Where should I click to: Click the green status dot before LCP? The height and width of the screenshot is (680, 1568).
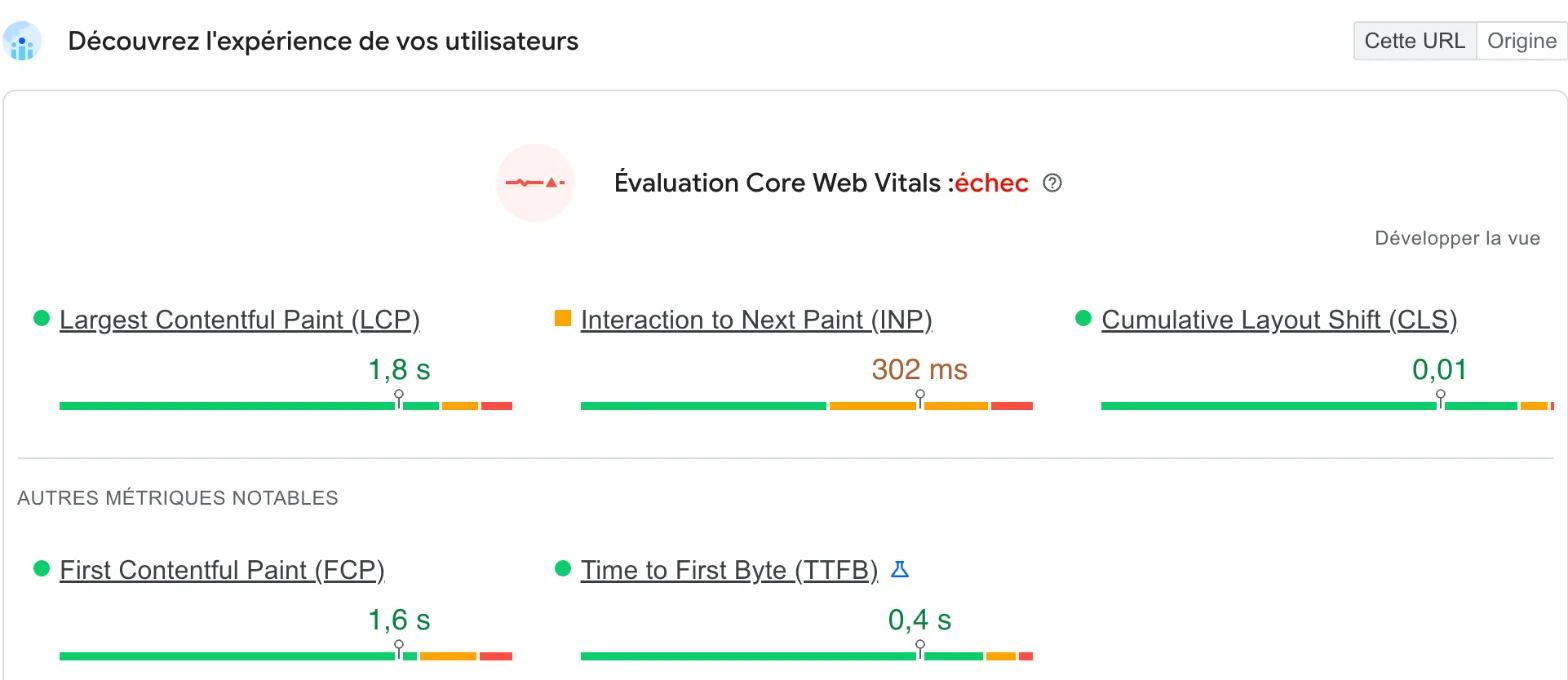(41, 319)
